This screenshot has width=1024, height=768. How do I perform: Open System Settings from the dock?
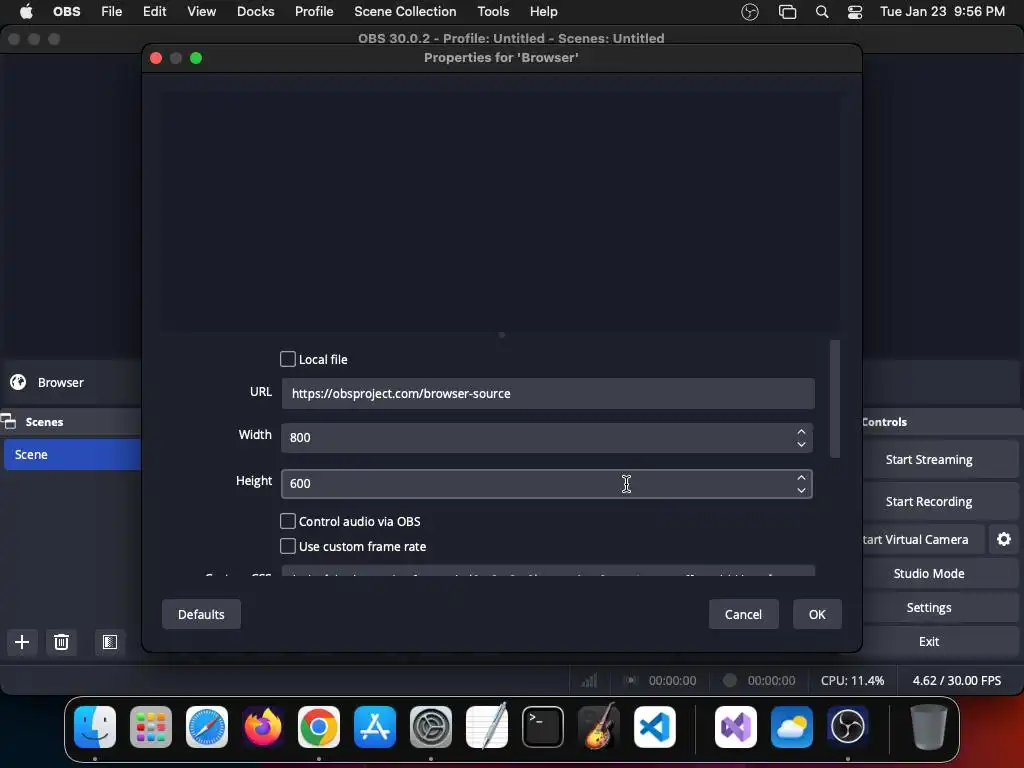point(431,727)
